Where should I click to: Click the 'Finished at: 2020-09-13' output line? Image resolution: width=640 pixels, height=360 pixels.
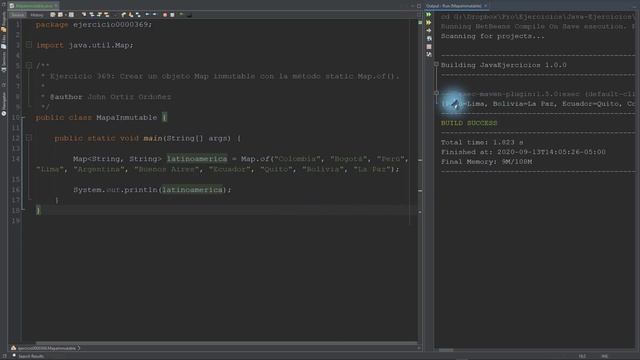[523, 152]
